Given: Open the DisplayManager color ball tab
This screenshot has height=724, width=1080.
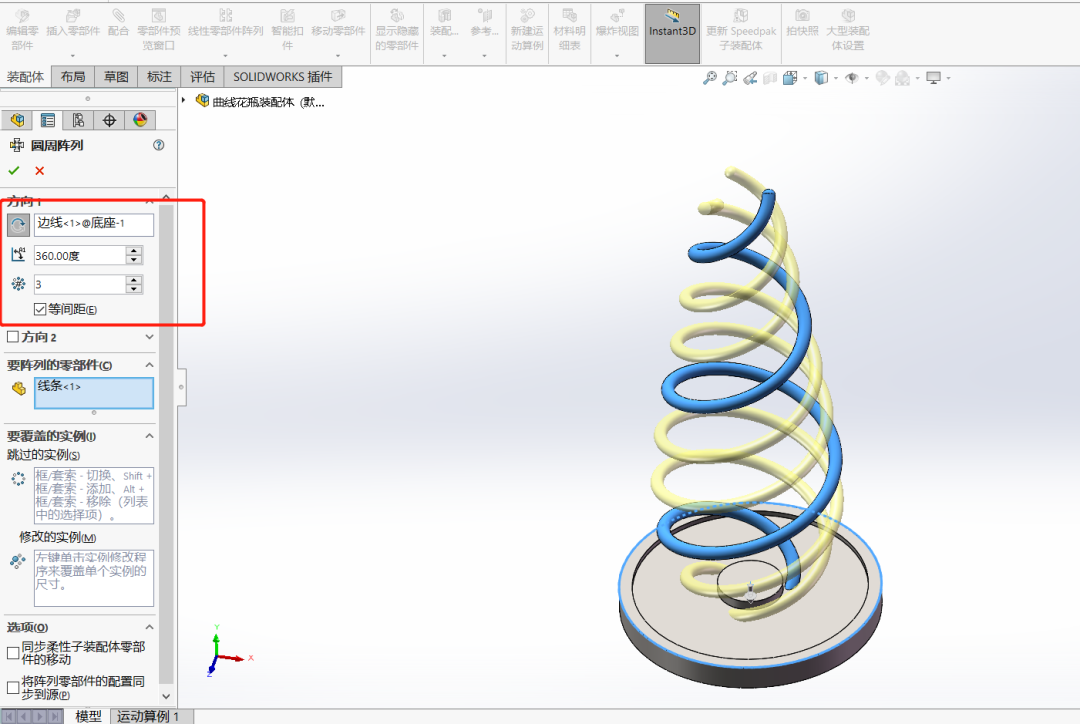Looking at the screenshot, I should coord(140,120).
